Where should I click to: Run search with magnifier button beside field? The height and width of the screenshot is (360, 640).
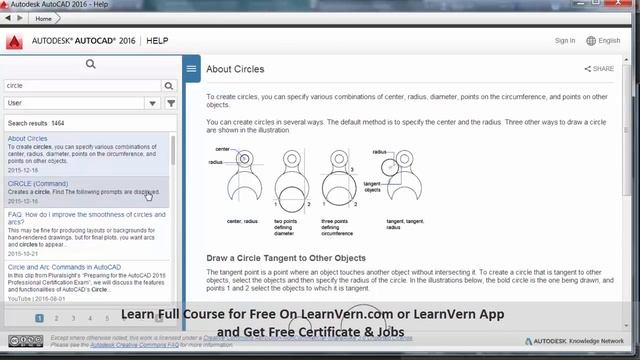(x=169, y=86)
